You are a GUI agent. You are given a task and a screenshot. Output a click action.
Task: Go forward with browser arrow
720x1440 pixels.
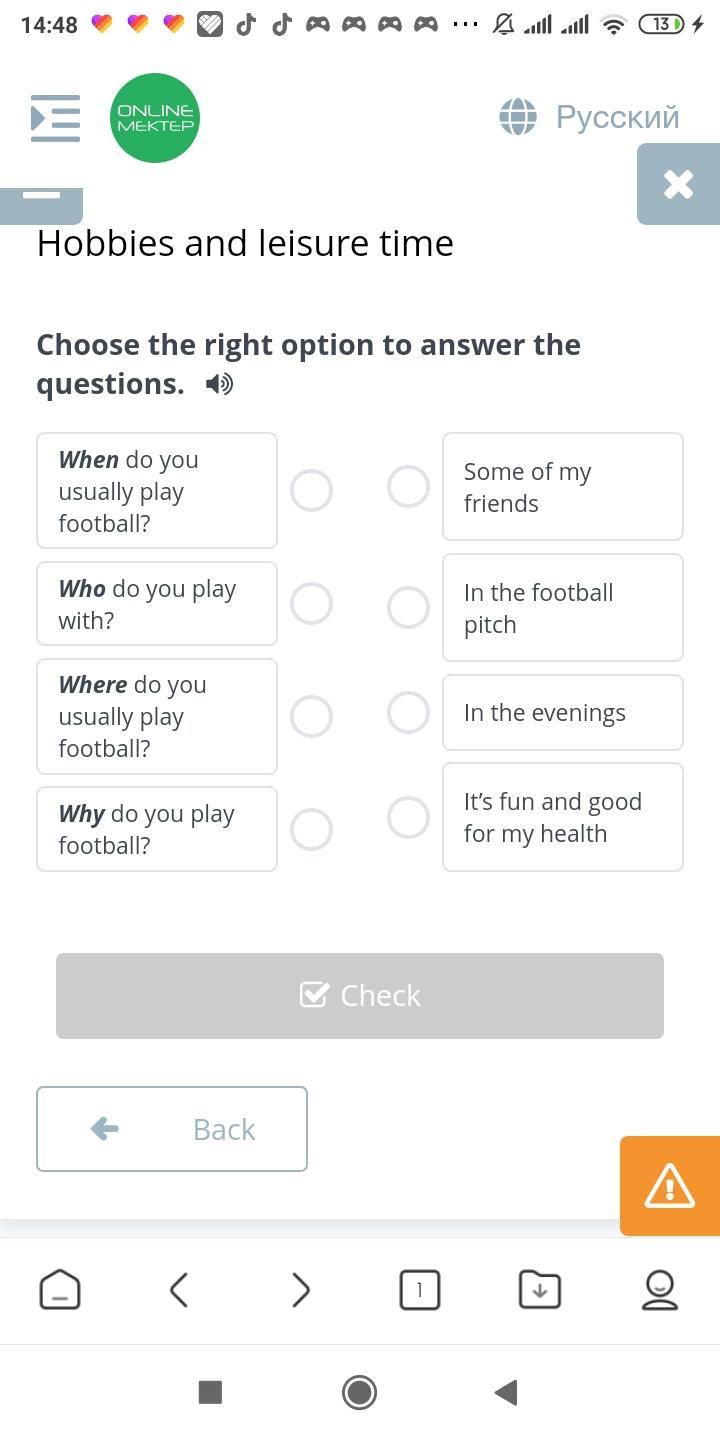[x=300, y=1290]
